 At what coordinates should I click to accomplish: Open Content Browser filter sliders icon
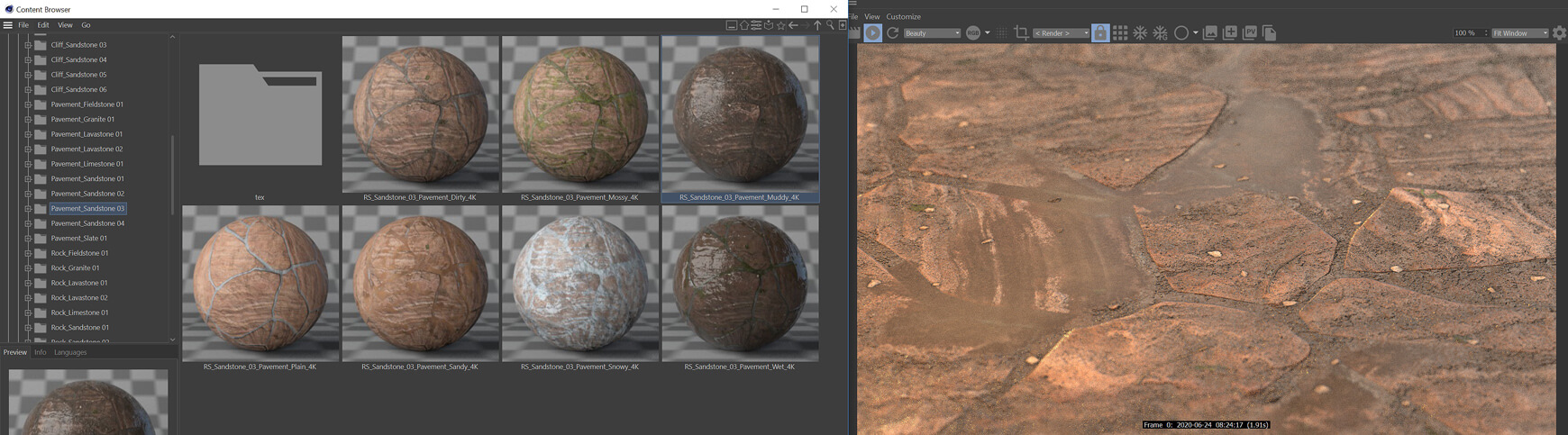tap(756, 25)
